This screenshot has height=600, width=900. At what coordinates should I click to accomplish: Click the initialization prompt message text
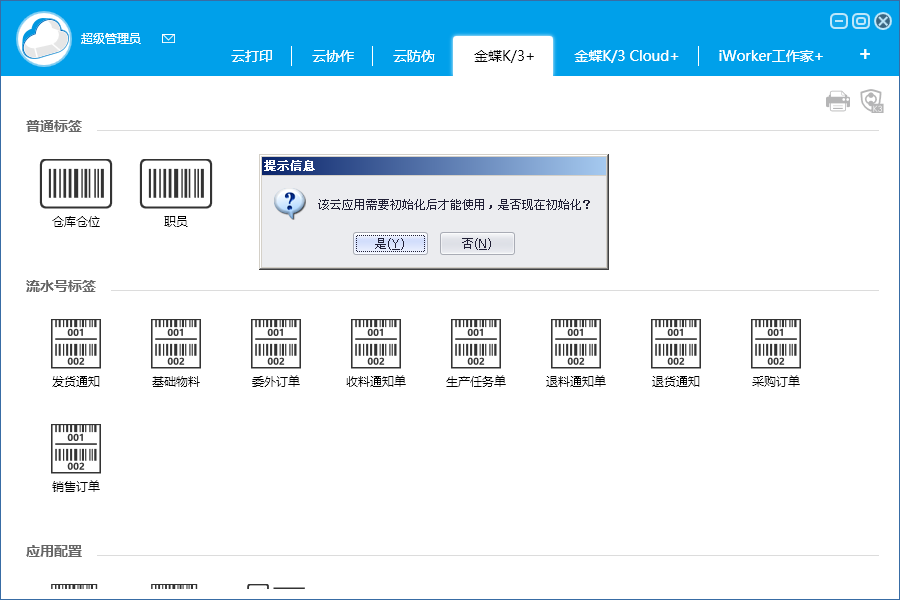tap(455, 204)
